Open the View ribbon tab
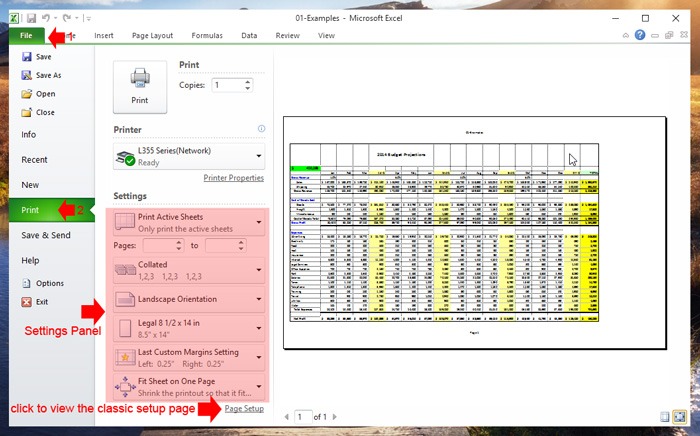This screenshot has width=700, height=436. (326, 35)
